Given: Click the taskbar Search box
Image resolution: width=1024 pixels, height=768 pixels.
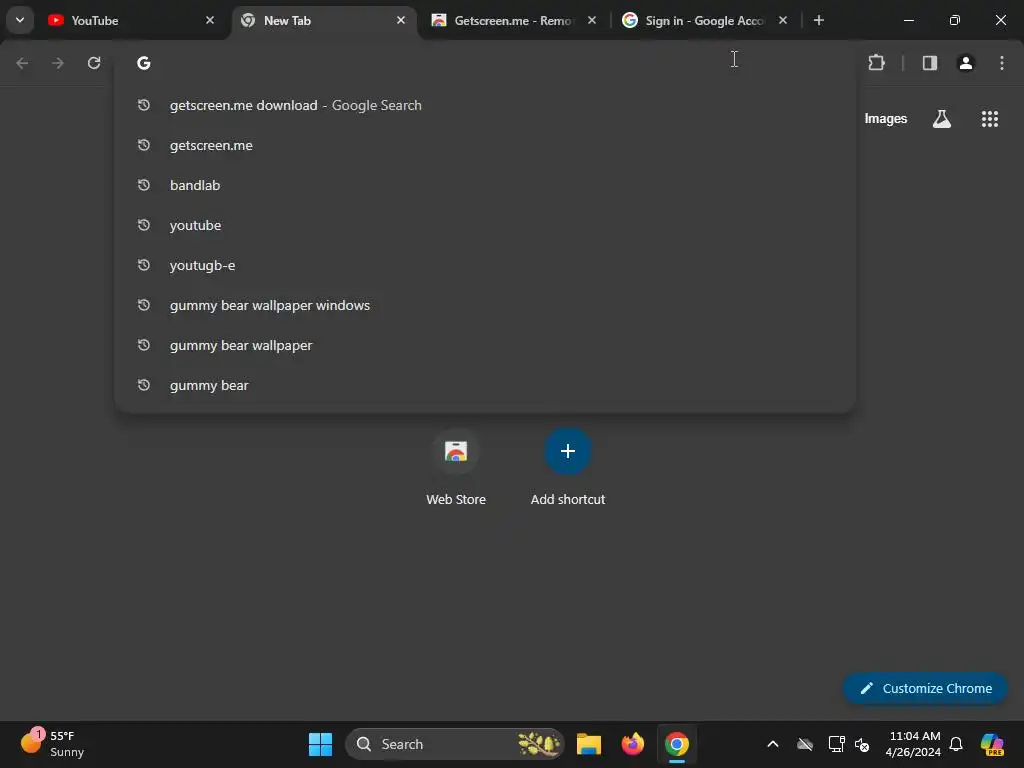Looking at the screenshot, I should [455, 744].
